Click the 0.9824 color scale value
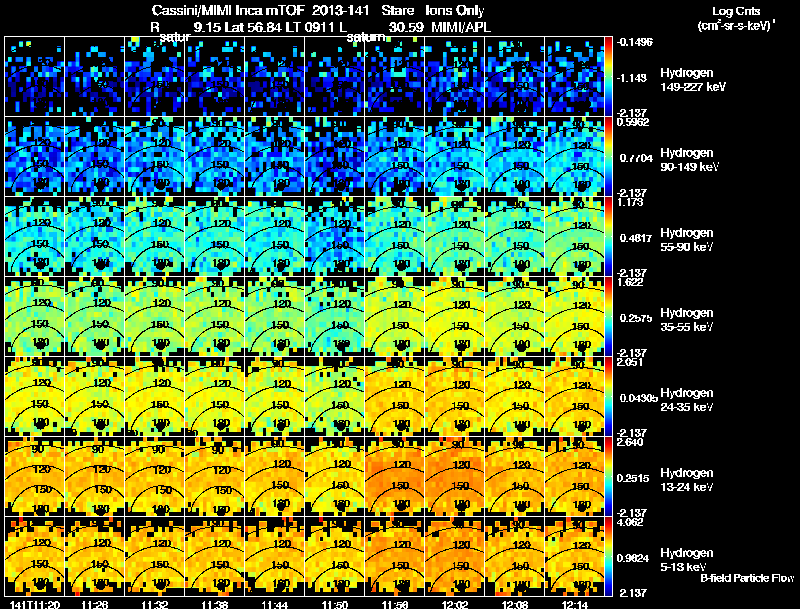The width and height of the screenshot is (800, 609). (x=633, y=558)
